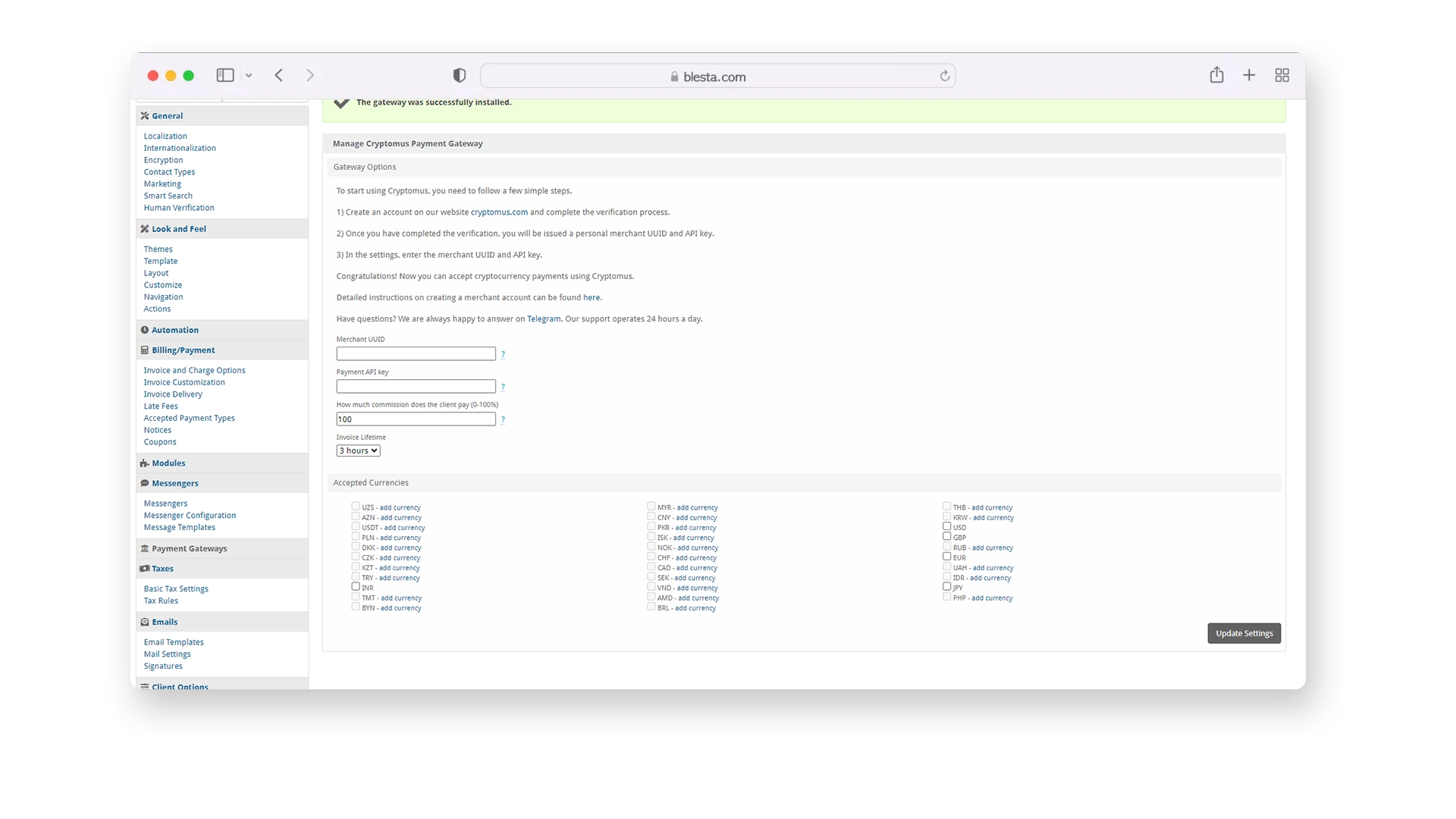Open help tooltip for commission field
The width and height of the screenshot is (1456, 819).
point(503,419)
